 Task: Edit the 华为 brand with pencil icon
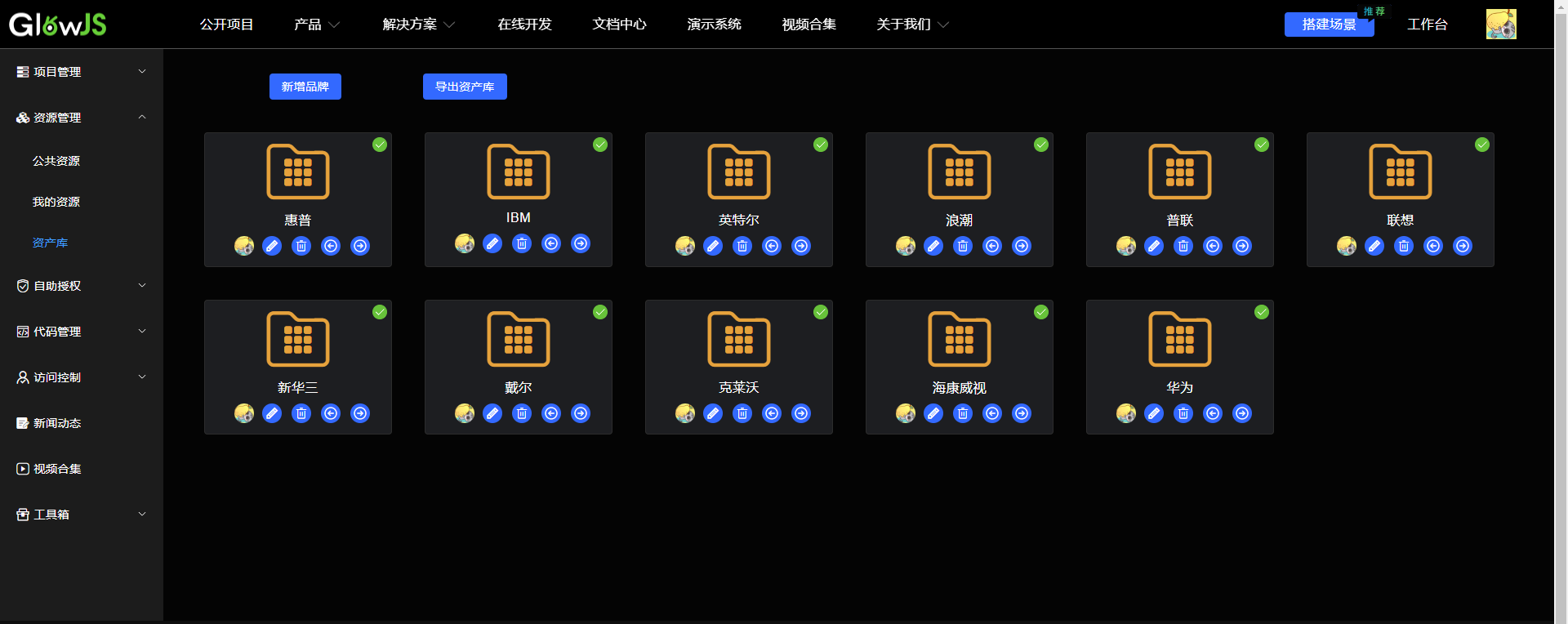click(1154, 413)
